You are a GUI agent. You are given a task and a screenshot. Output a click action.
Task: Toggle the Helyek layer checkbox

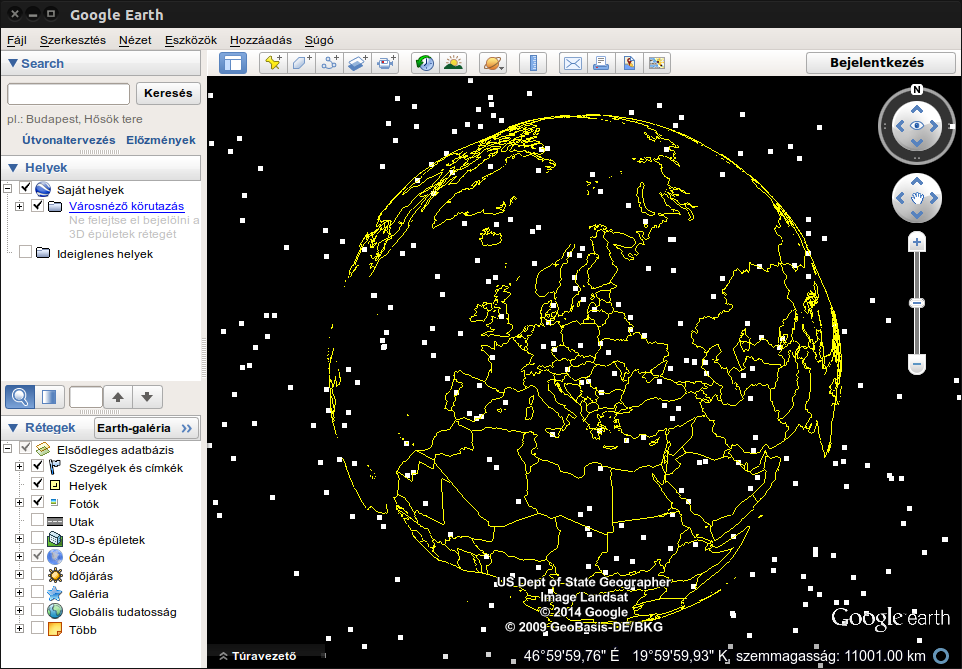point(37,484)
